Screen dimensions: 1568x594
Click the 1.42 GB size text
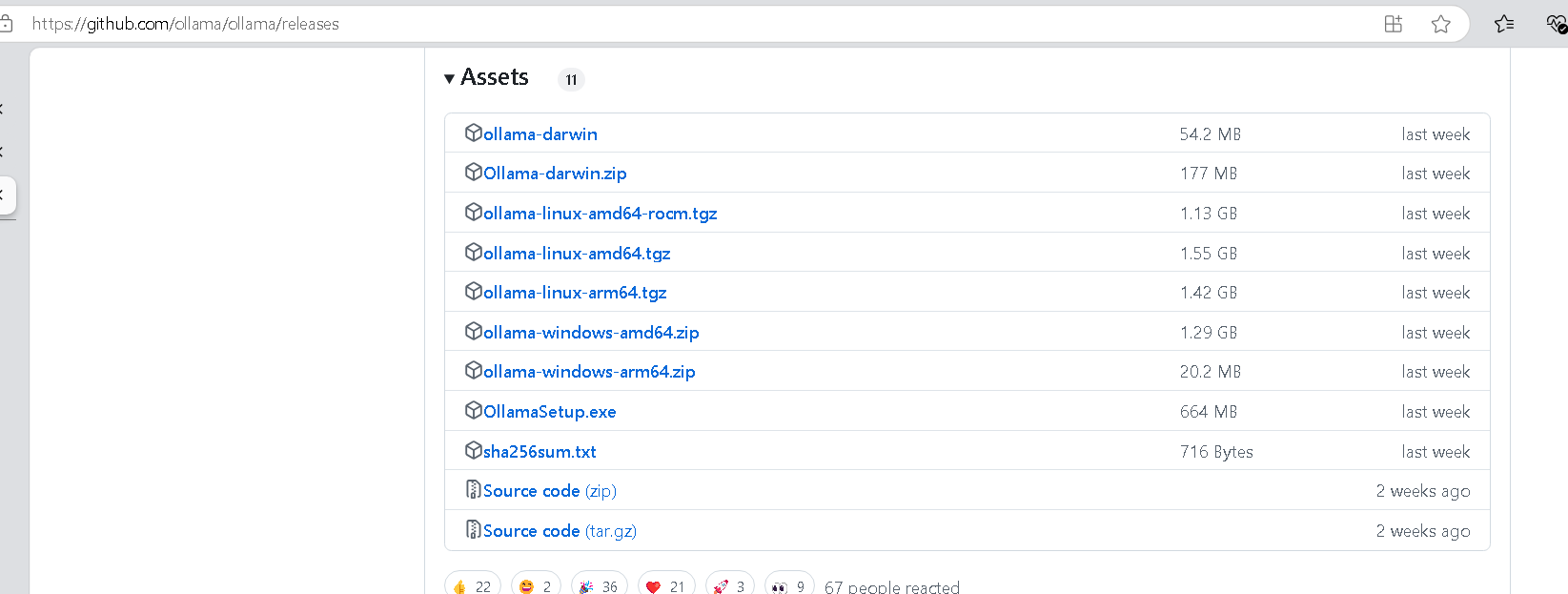tap(1209, 293)
